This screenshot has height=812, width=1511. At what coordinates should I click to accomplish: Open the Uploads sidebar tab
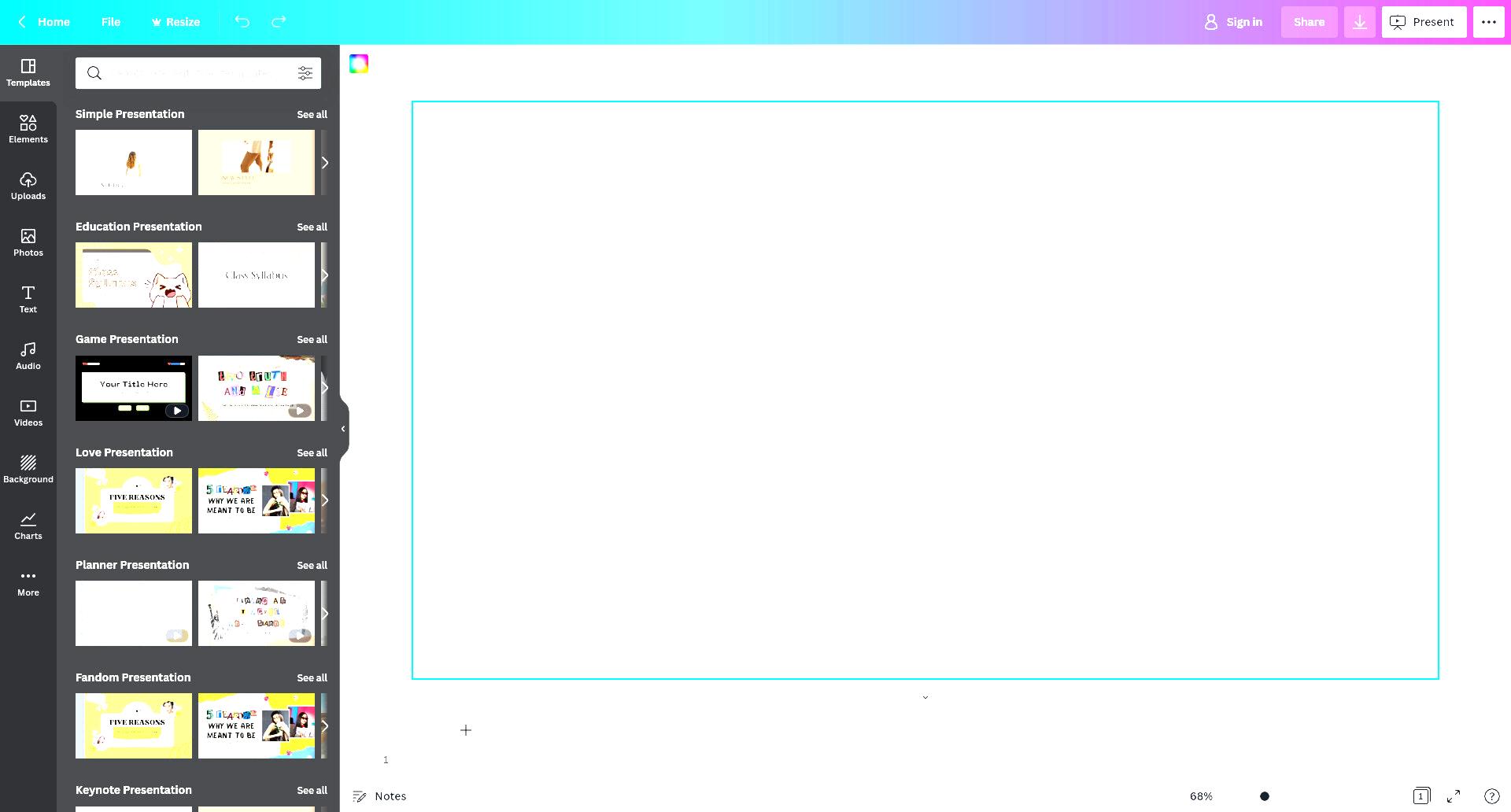(x=28, y=186)
